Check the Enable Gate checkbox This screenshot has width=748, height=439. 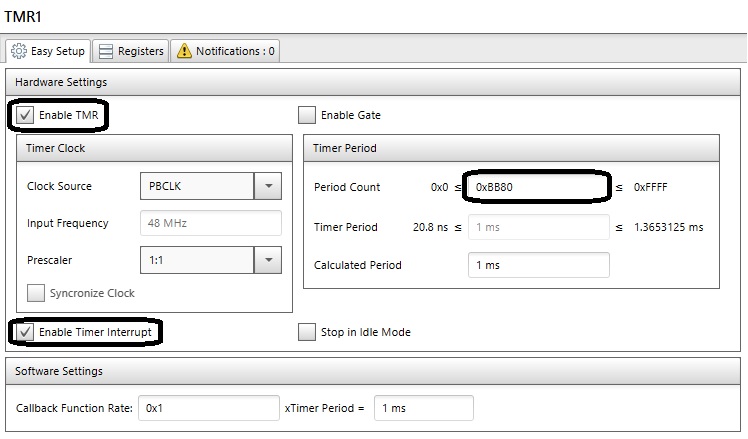click(307, 115)
